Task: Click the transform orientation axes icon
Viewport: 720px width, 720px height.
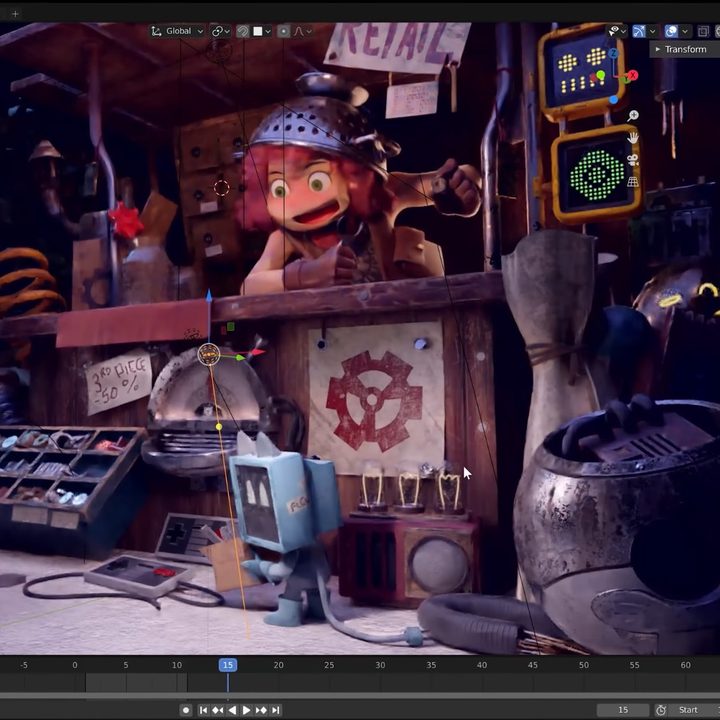Action: (x=157, y=31)
